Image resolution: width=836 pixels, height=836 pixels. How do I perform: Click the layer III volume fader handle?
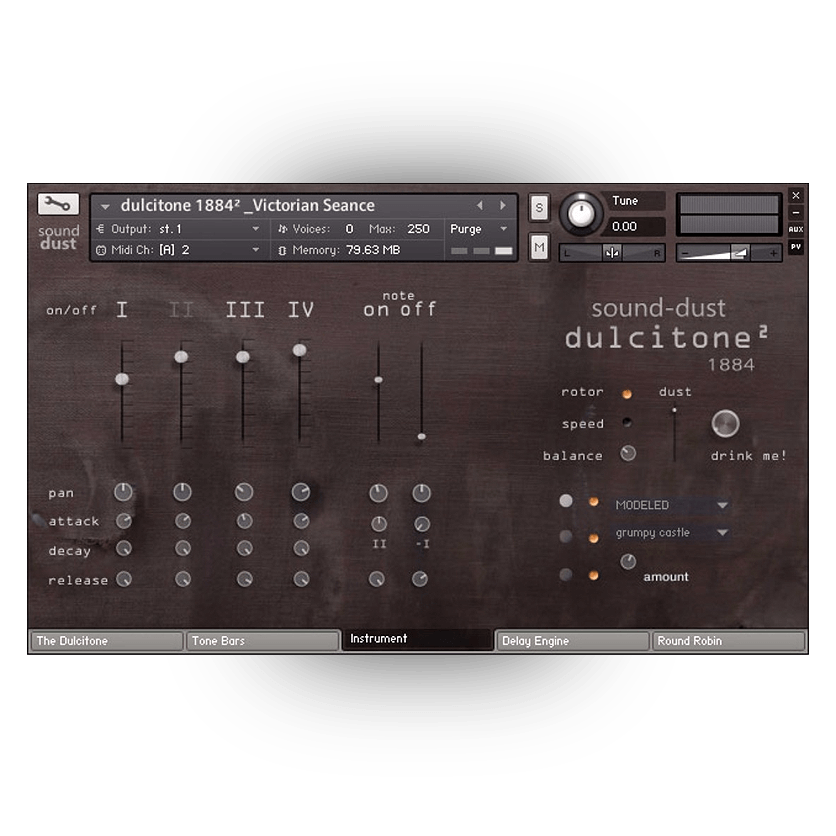(x=243, y=357)
